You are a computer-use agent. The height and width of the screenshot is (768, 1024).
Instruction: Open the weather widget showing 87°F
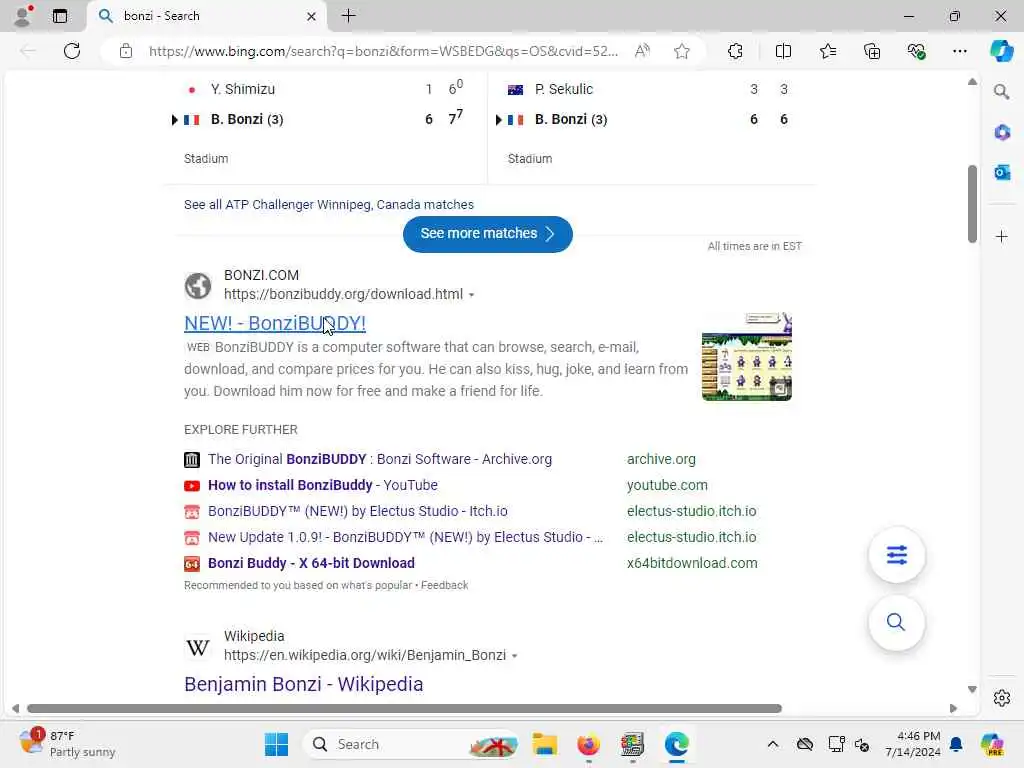click(67, 744)
